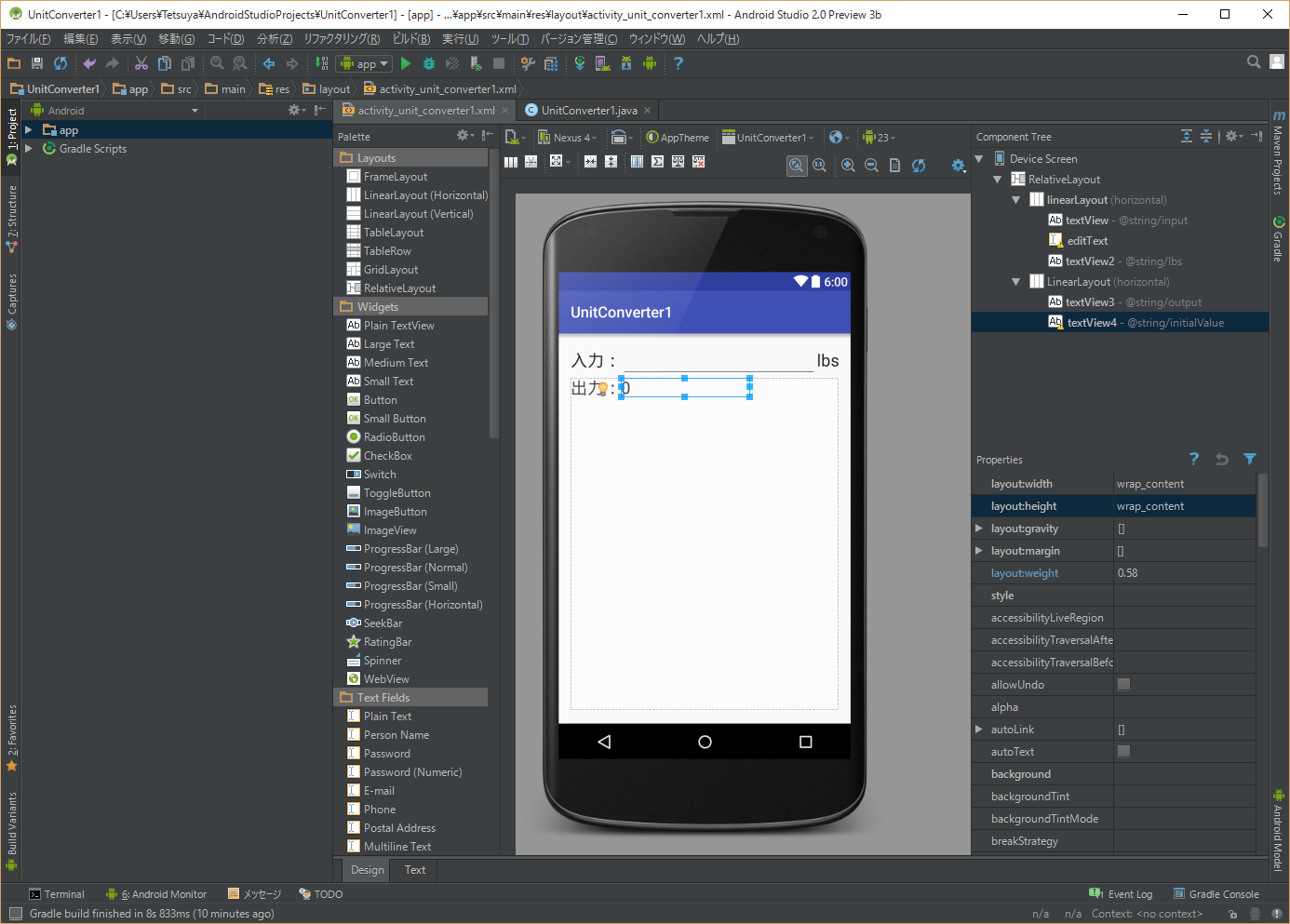
Task: Run the app with the green play icon
Action: click(406, 63)
